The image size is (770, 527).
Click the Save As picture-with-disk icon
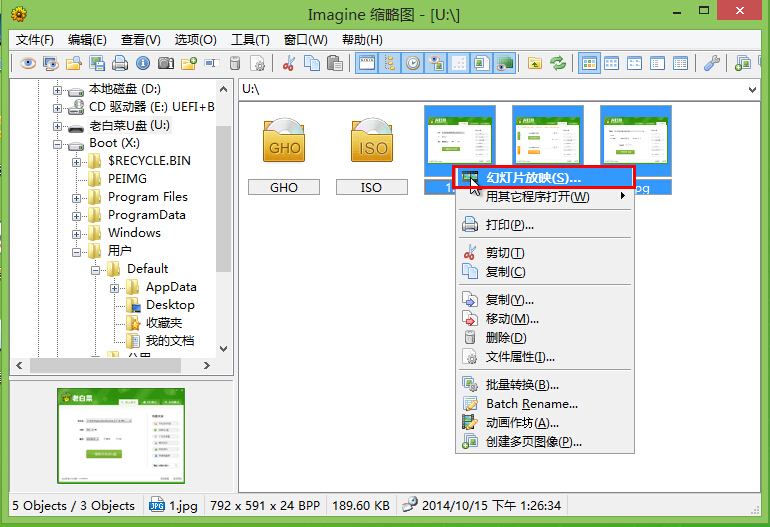click(97, 63)
